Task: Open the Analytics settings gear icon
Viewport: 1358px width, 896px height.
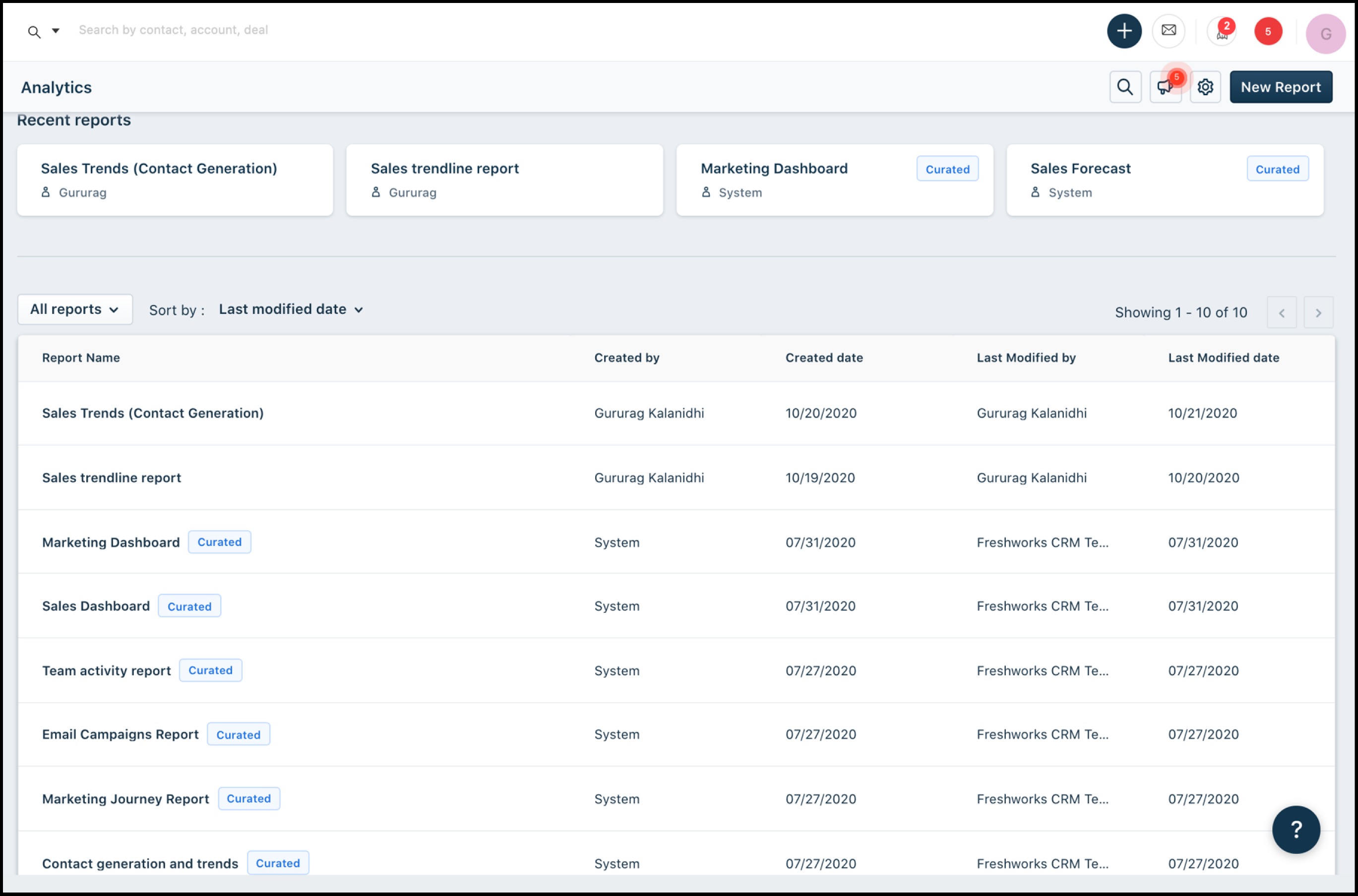Action: tap(1205, 87)
